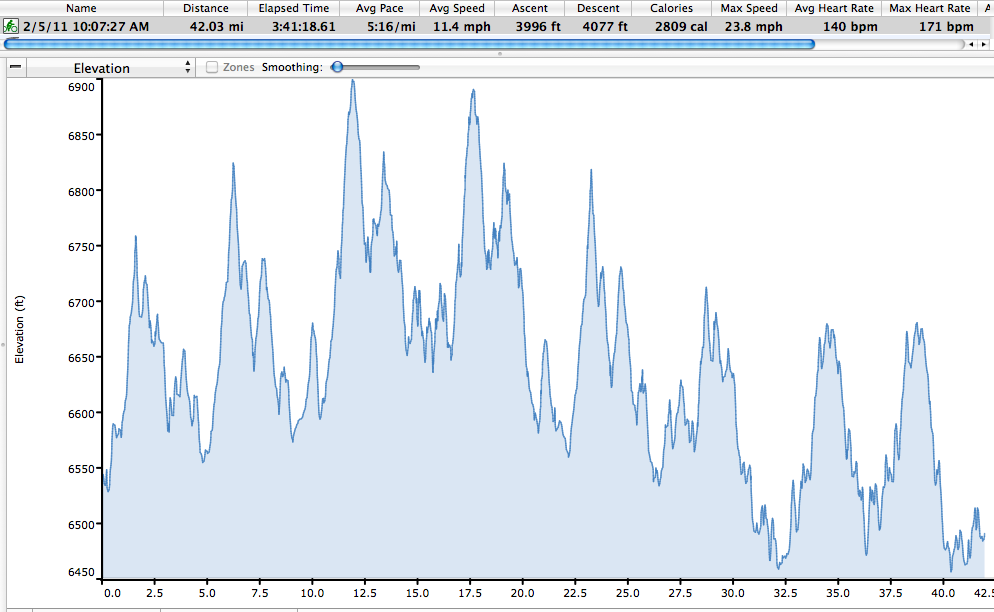Click the Calories column header
This screenshot has height=612, width=994.
pos(671,8)
